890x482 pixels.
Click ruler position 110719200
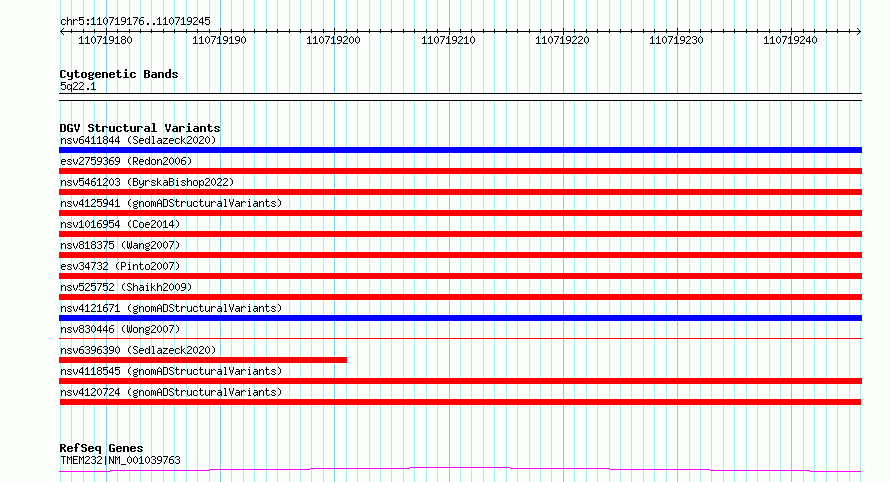pyautogui.click(x=333, y=40)
